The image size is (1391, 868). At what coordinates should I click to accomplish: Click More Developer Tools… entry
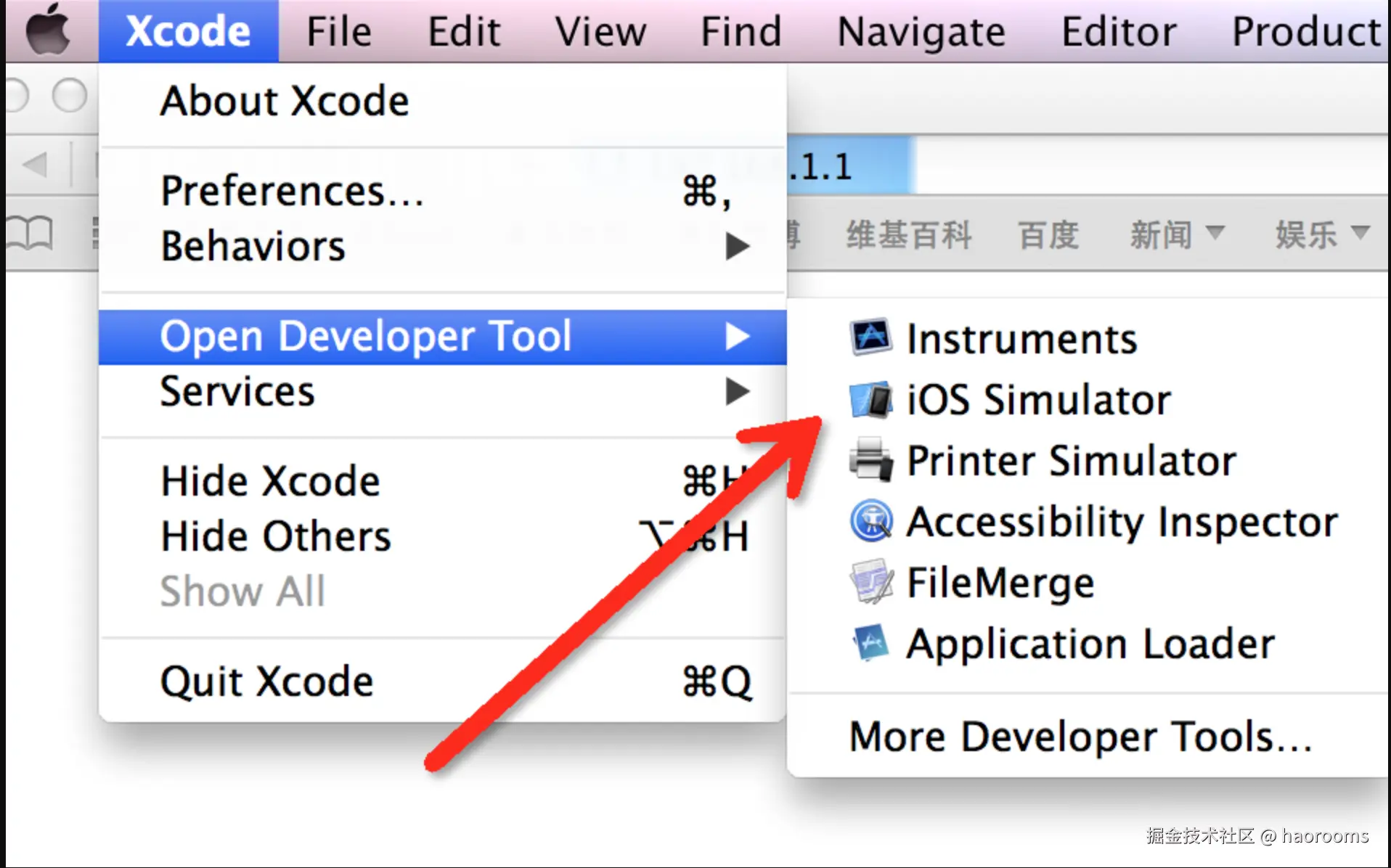click(1080, 737)
